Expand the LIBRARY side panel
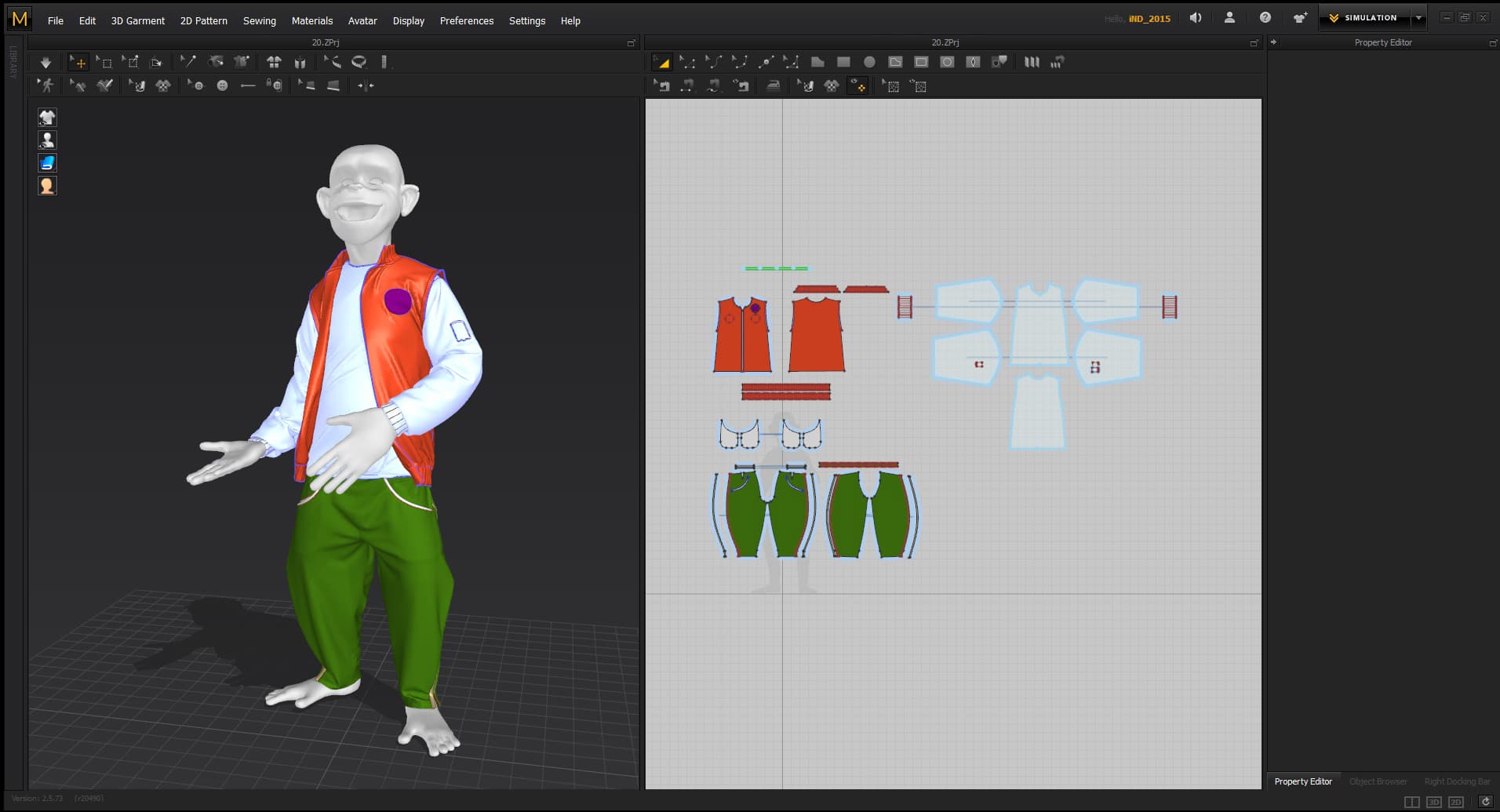The height and width of the screenshot is (812, 1500). point(13,61)
